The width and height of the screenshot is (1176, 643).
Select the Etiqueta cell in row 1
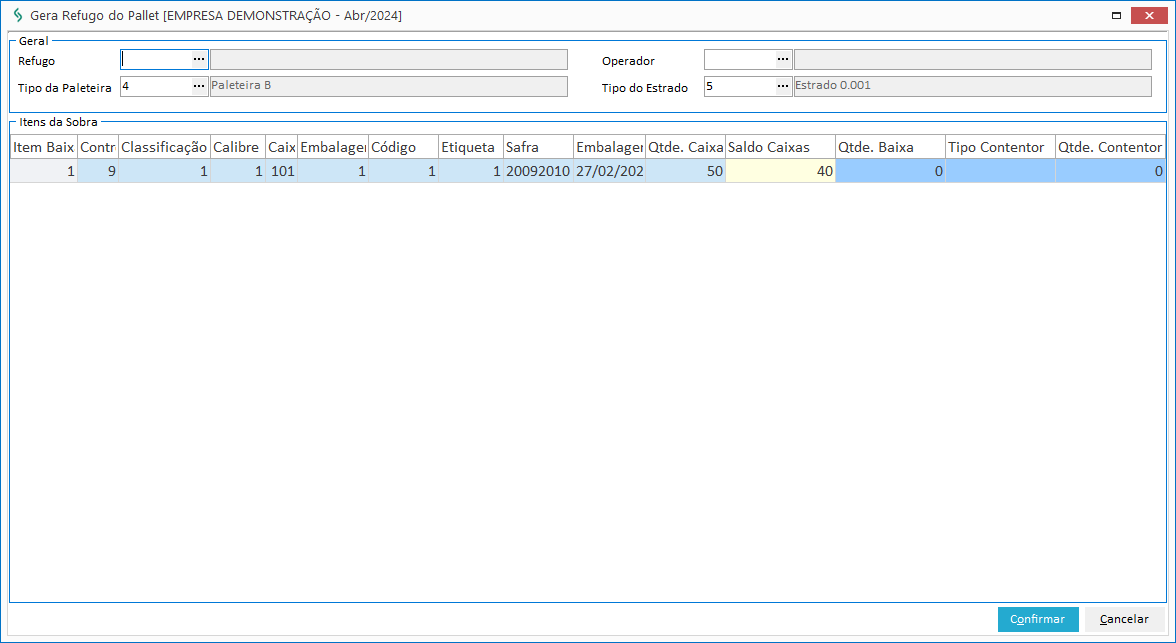[470, 171]
